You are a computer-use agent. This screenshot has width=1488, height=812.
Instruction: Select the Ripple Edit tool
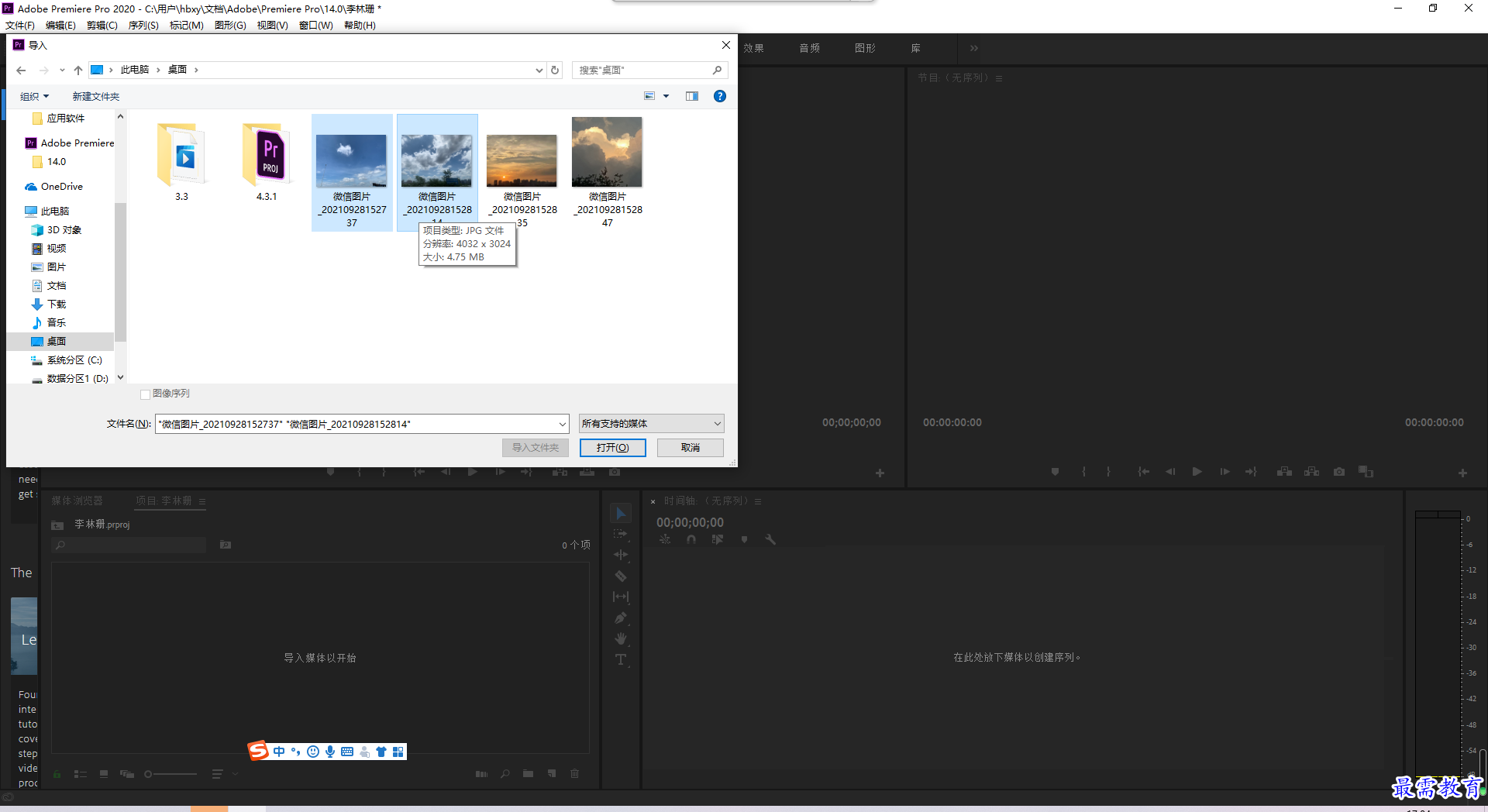(621, 555)
